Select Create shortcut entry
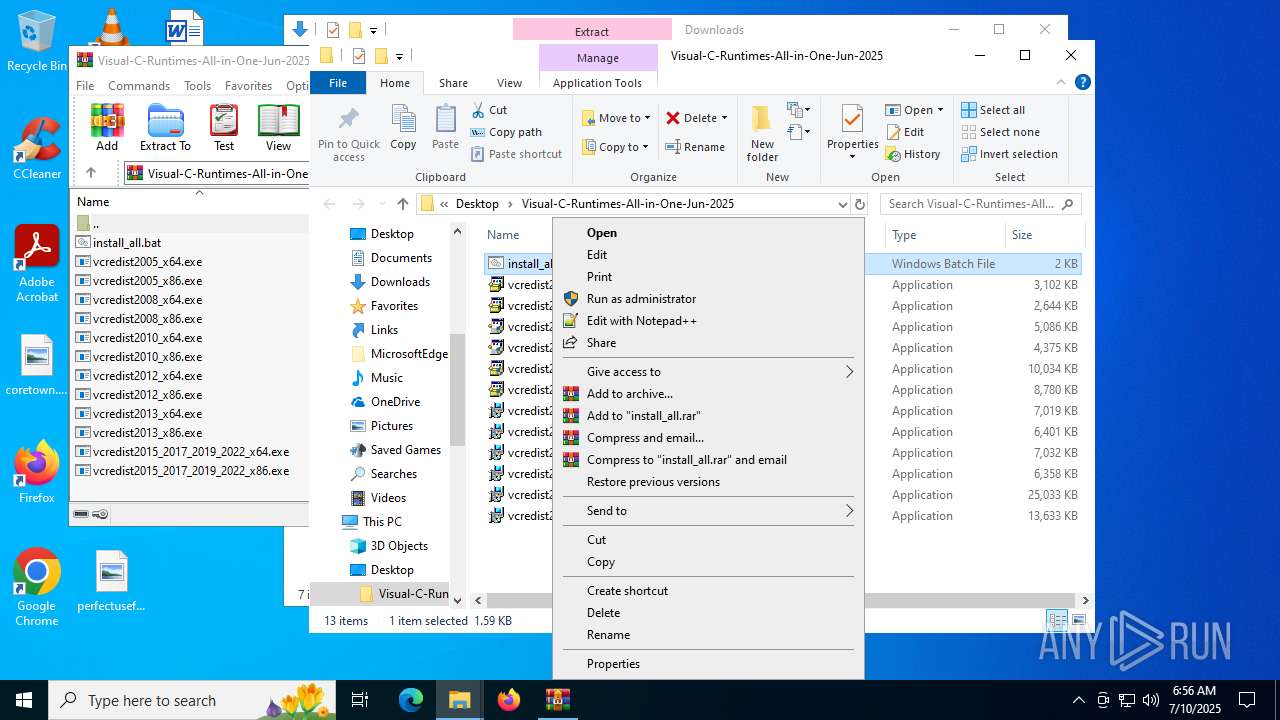The image size is (1280, 720). click(x=708, y=591)
